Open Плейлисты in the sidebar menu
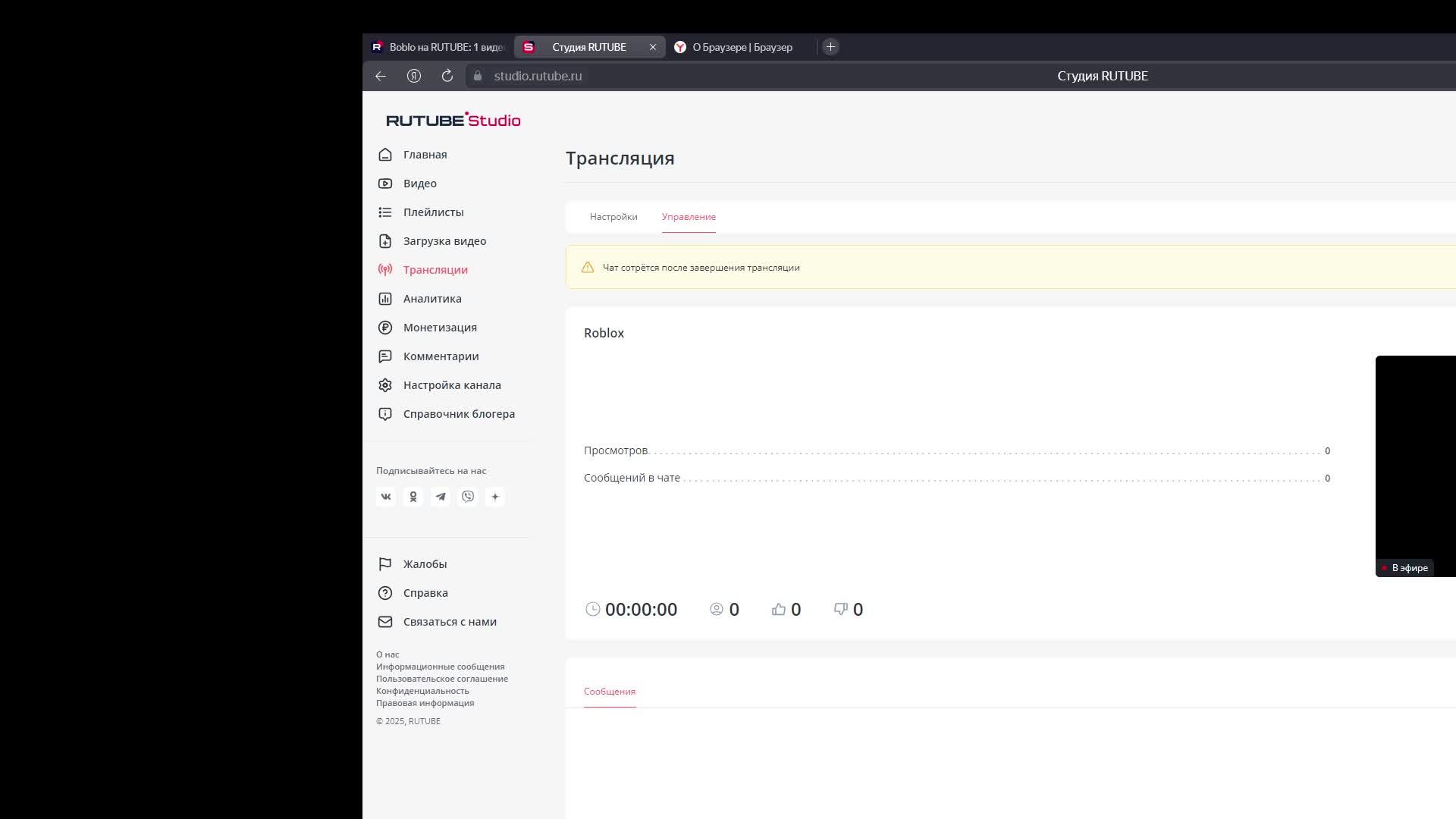The width and height of the screenshot is (1456, 819). tap(433, 212)
